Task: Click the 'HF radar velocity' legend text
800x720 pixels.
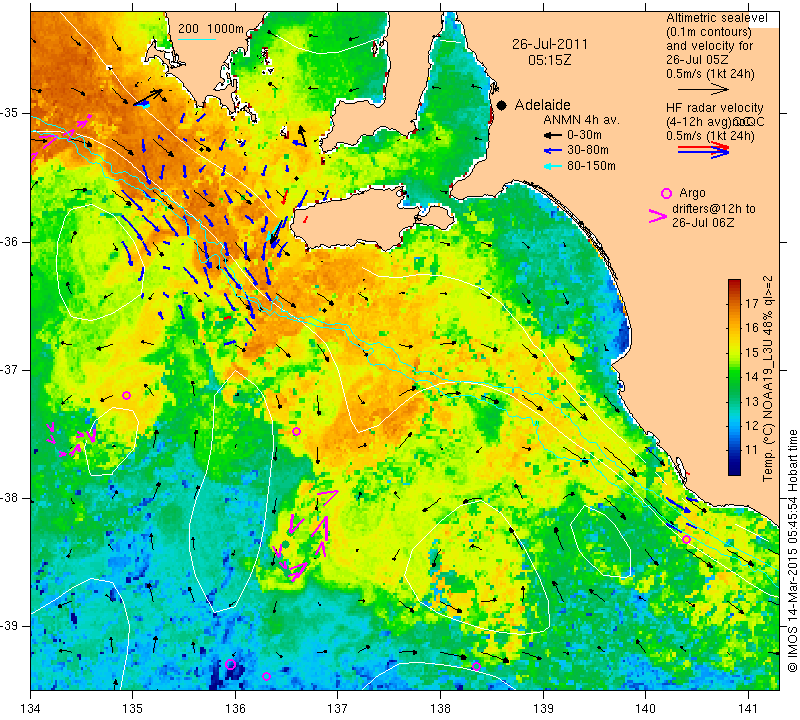Action: [x=715, y=108]
